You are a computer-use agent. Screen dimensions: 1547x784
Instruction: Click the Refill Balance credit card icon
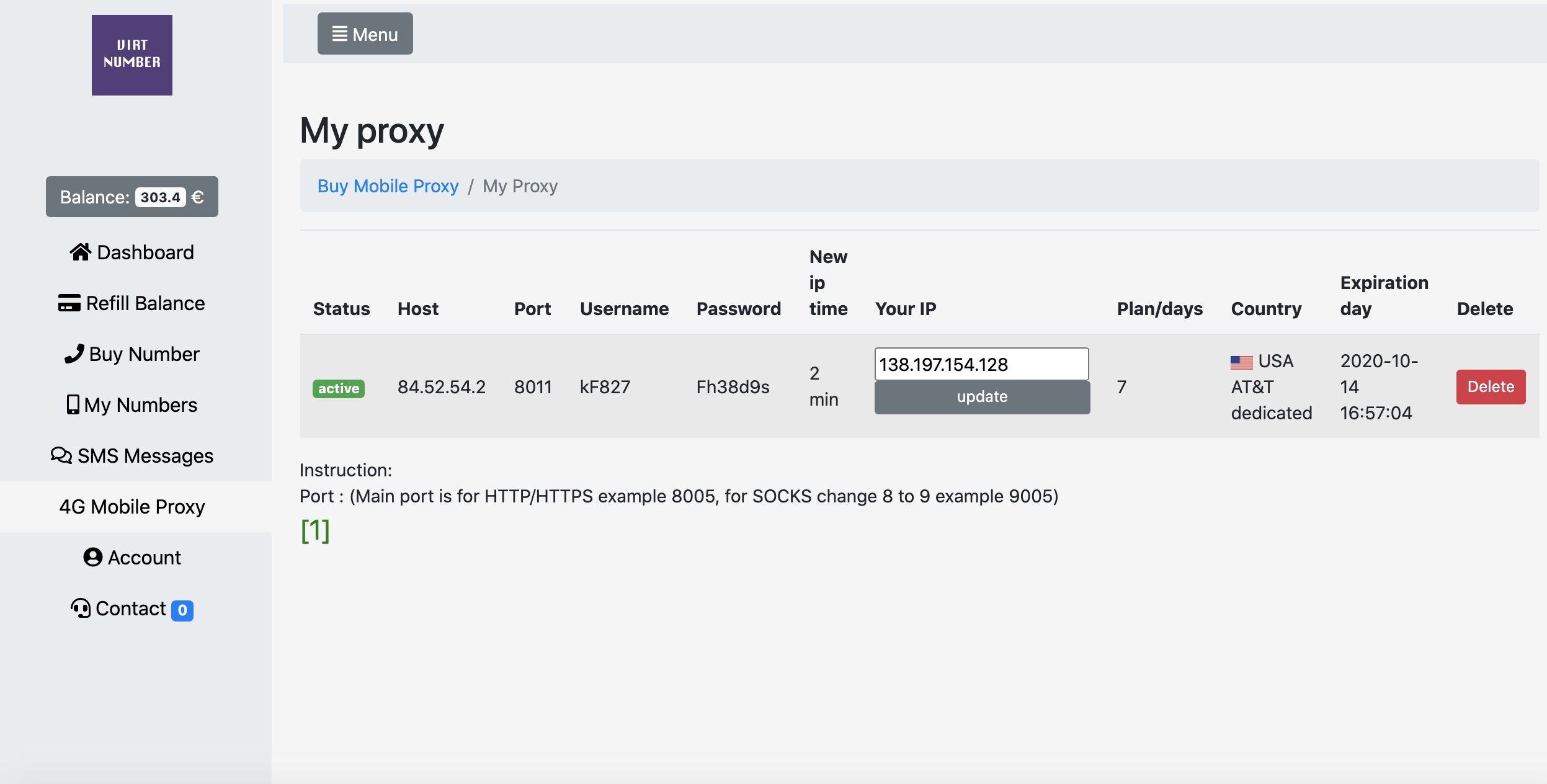coord(69,303)
